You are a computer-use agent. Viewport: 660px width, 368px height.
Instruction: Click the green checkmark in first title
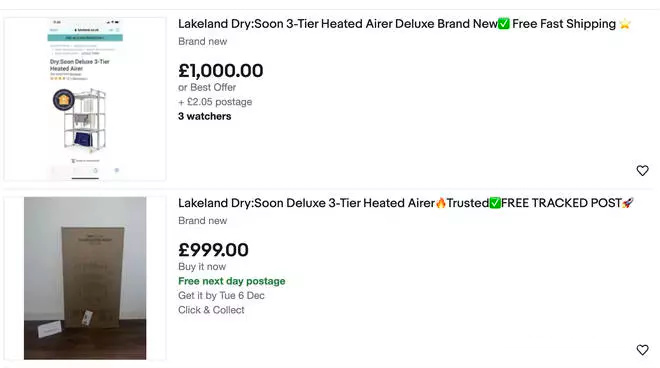tap(504, 24)
